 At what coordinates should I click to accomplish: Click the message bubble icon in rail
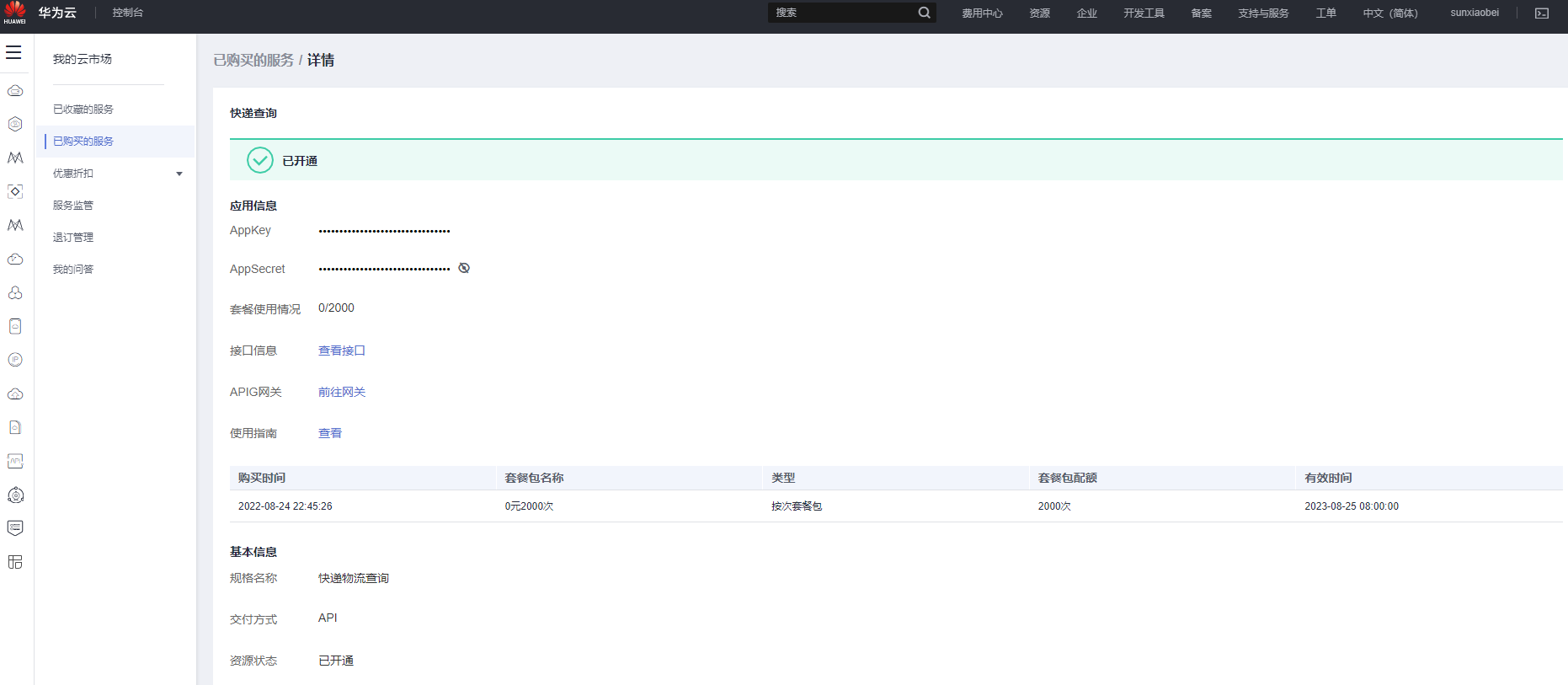(x=15, y=528)
